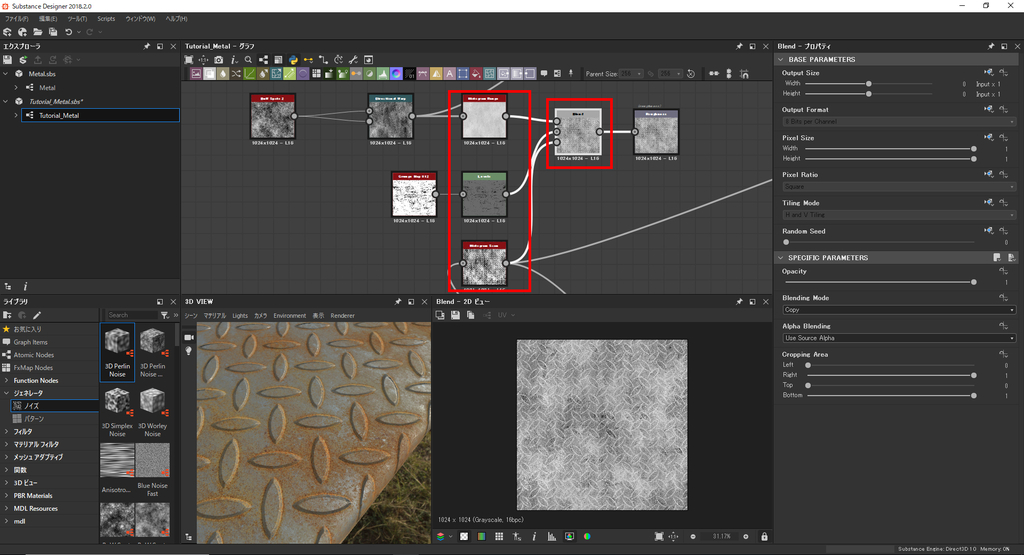Open the Alpha Blending dropdown
1024x555 pixels.
coord(898,338)
